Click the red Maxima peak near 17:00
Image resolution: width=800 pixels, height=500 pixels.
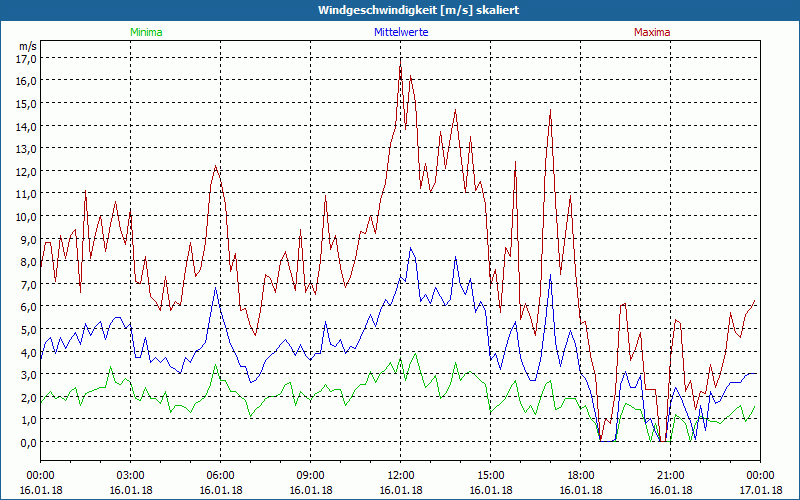tap(550, 111)
